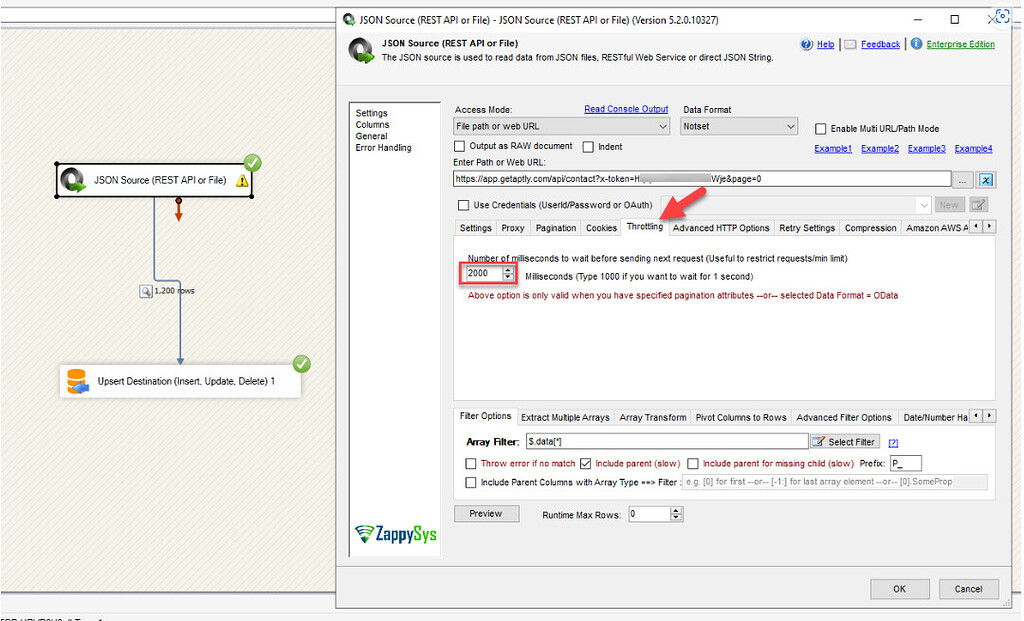Click the Excel export icon beside URL field
Viewport: 1024px width, 621px height.
tap(982, 179)
